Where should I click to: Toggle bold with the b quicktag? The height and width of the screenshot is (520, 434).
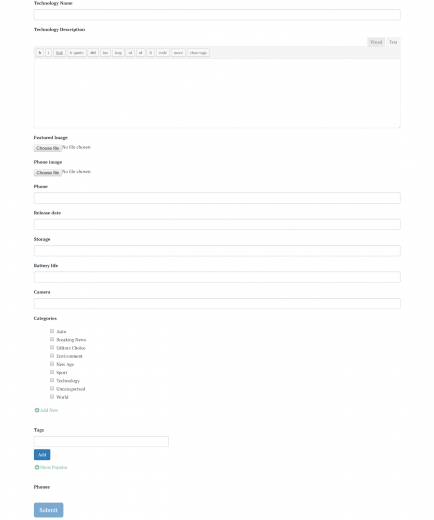click(x=40, y=53)
